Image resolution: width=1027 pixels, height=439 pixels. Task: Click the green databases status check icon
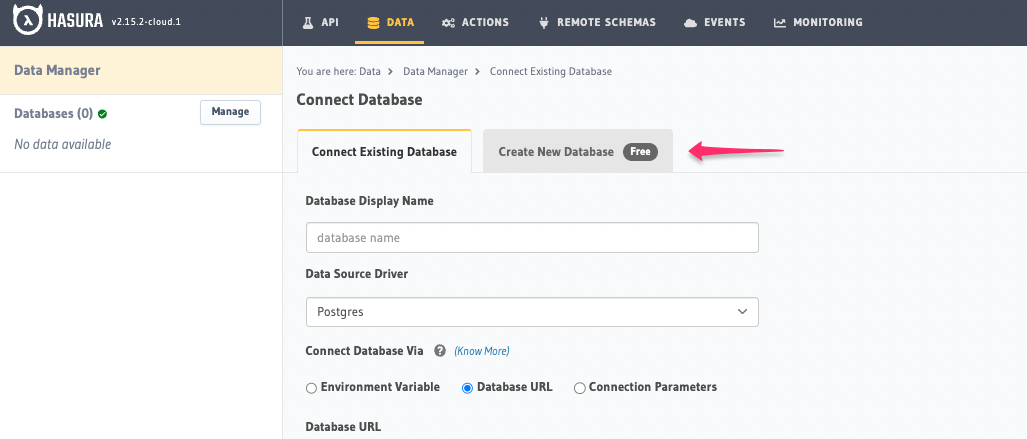tap(102, 114)
